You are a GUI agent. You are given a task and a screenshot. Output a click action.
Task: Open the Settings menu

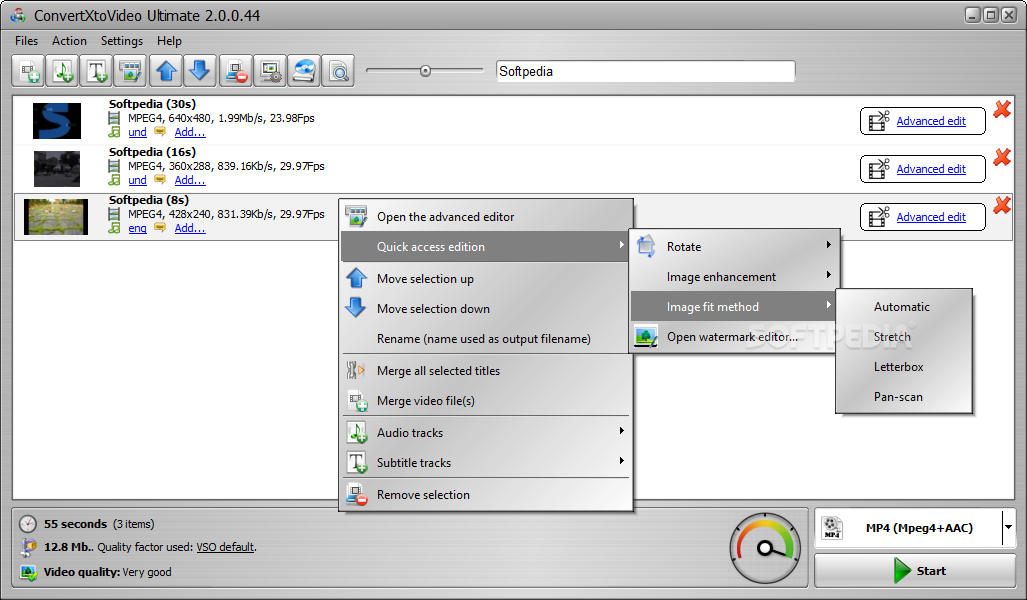tap(122, 41)
